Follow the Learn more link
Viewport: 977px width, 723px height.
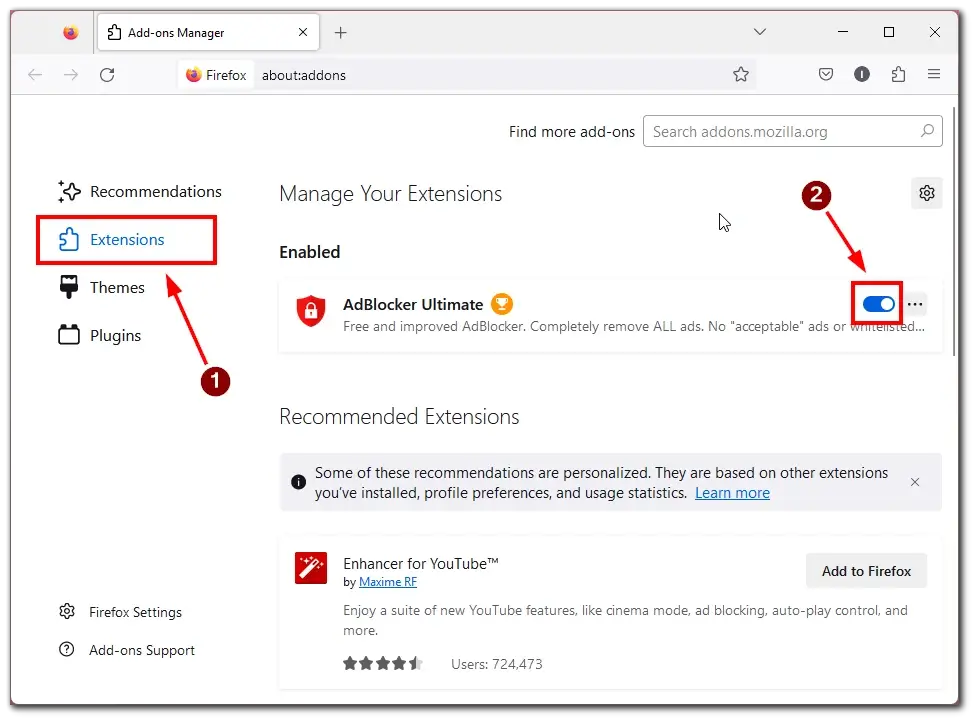[x=732, y=493]
